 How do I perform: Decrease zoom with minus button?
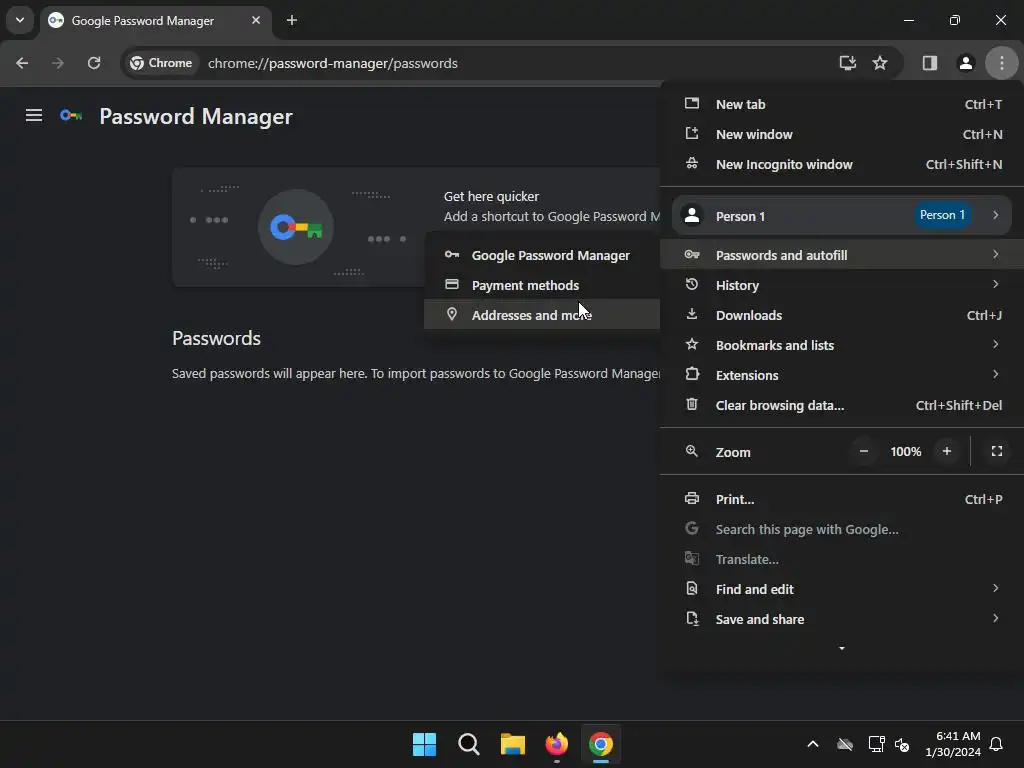click(863, 451)
